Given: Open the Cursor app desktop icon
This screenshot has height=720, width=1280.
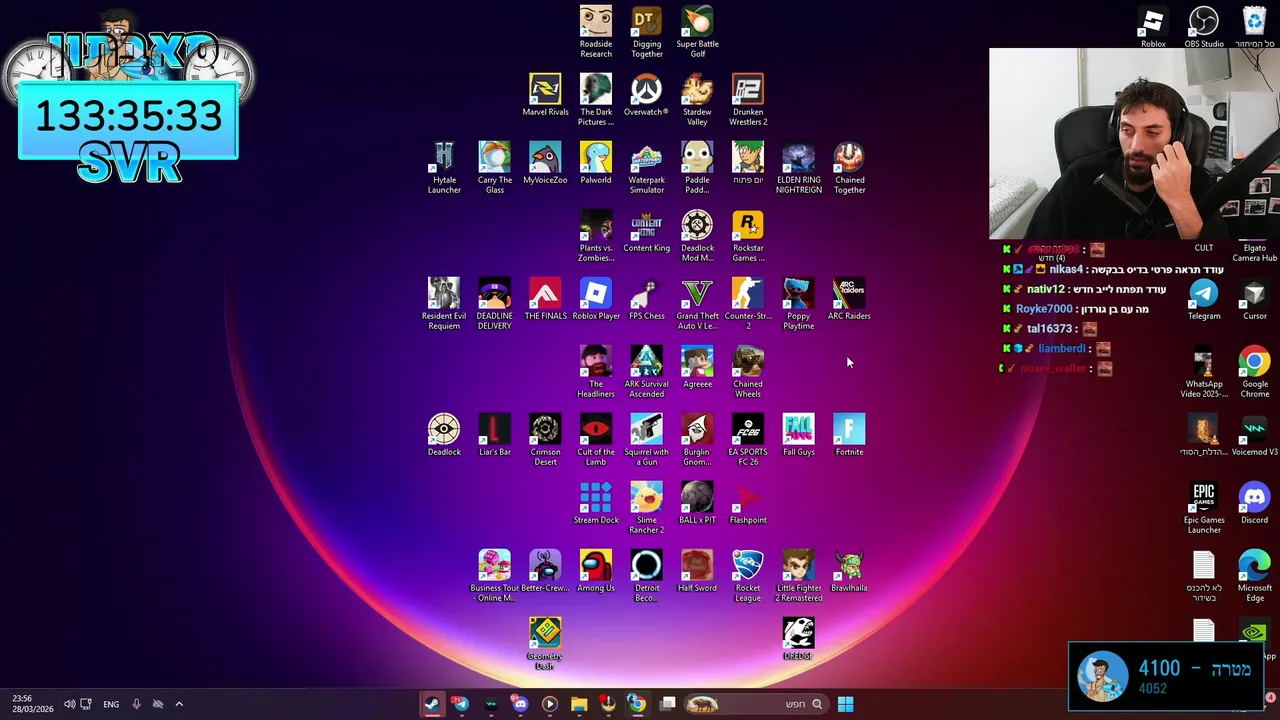Looking at the screenshot, I should click(1254, 299).
